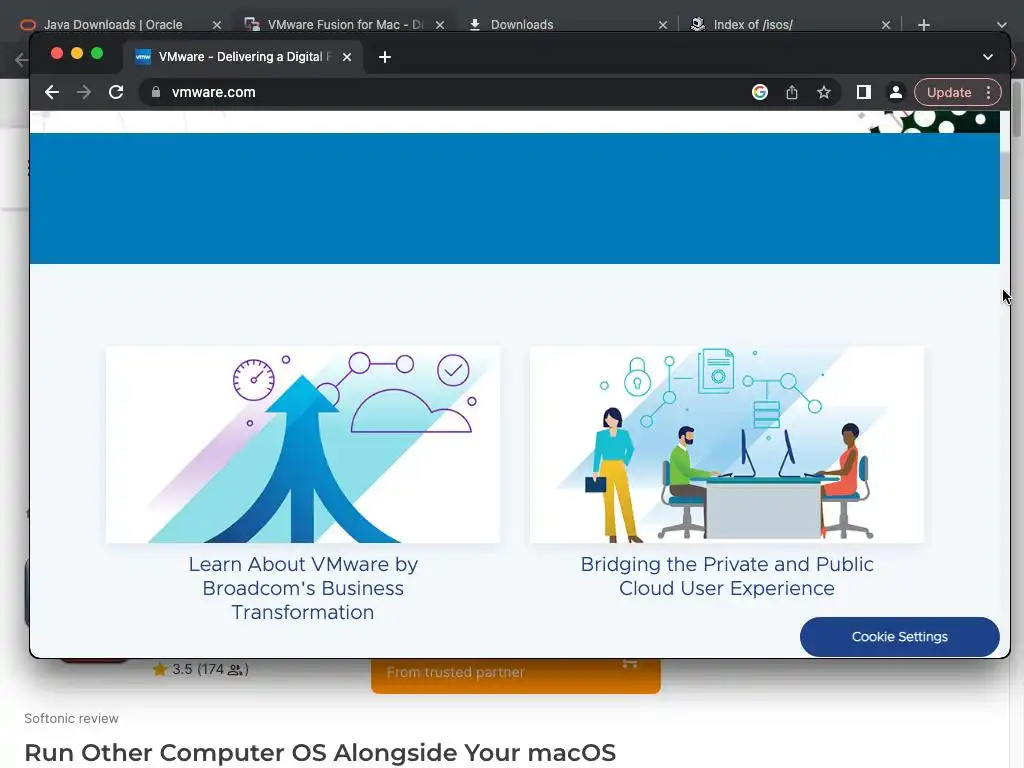The height and width of the screenshot is (768, 1024).
Task: Bookmark this page with the star icon
Action: 824,92
